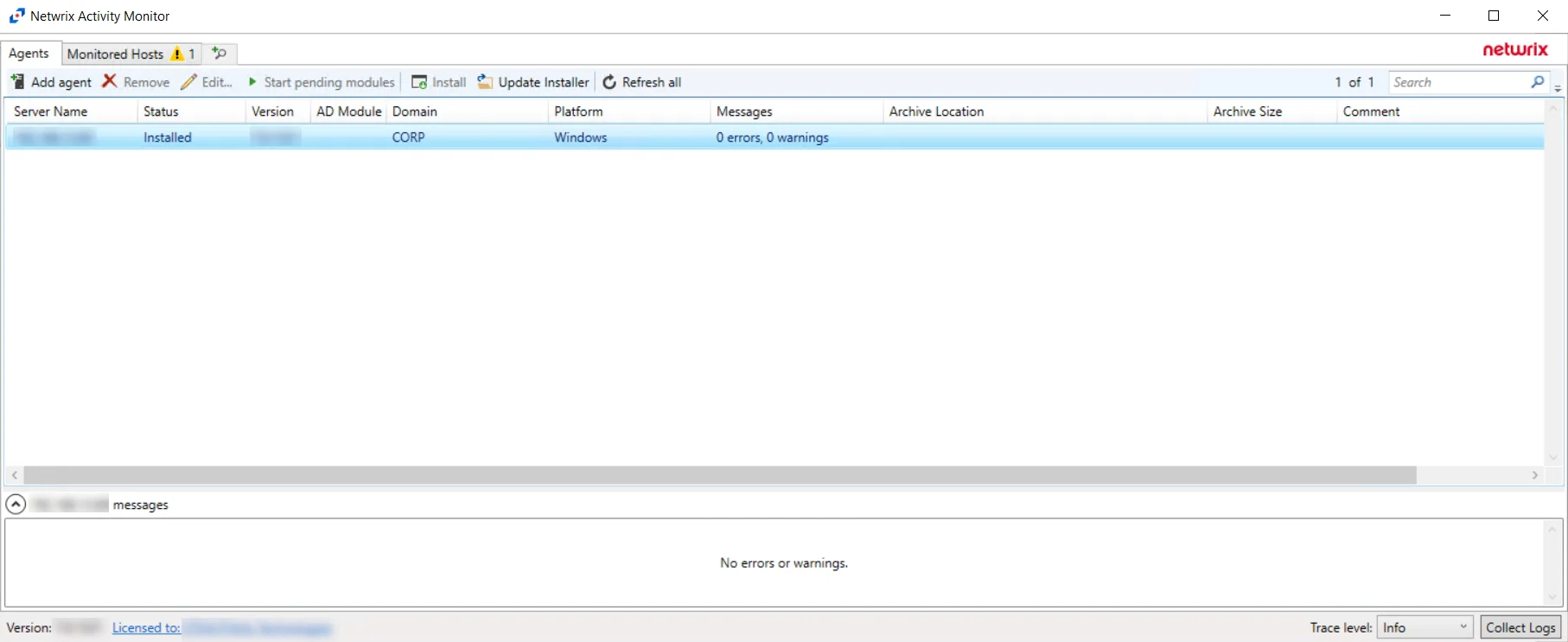The width and height of the screenshot is (1568, 642).
Task: Click the agent list scroll down arrow
Action: pos(1552,457)
